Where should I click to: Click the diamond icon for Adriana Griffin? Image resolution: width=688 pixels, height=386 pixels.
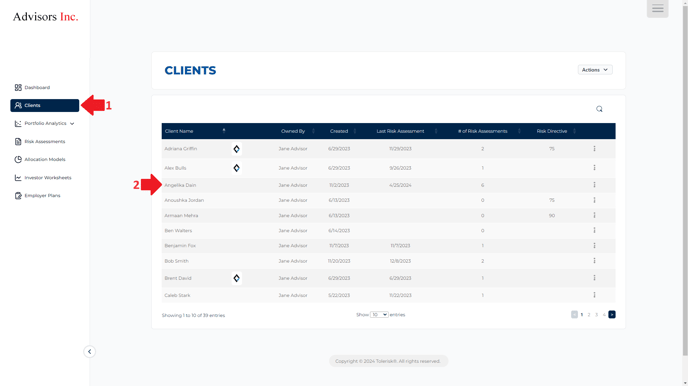tap(236, 149)
